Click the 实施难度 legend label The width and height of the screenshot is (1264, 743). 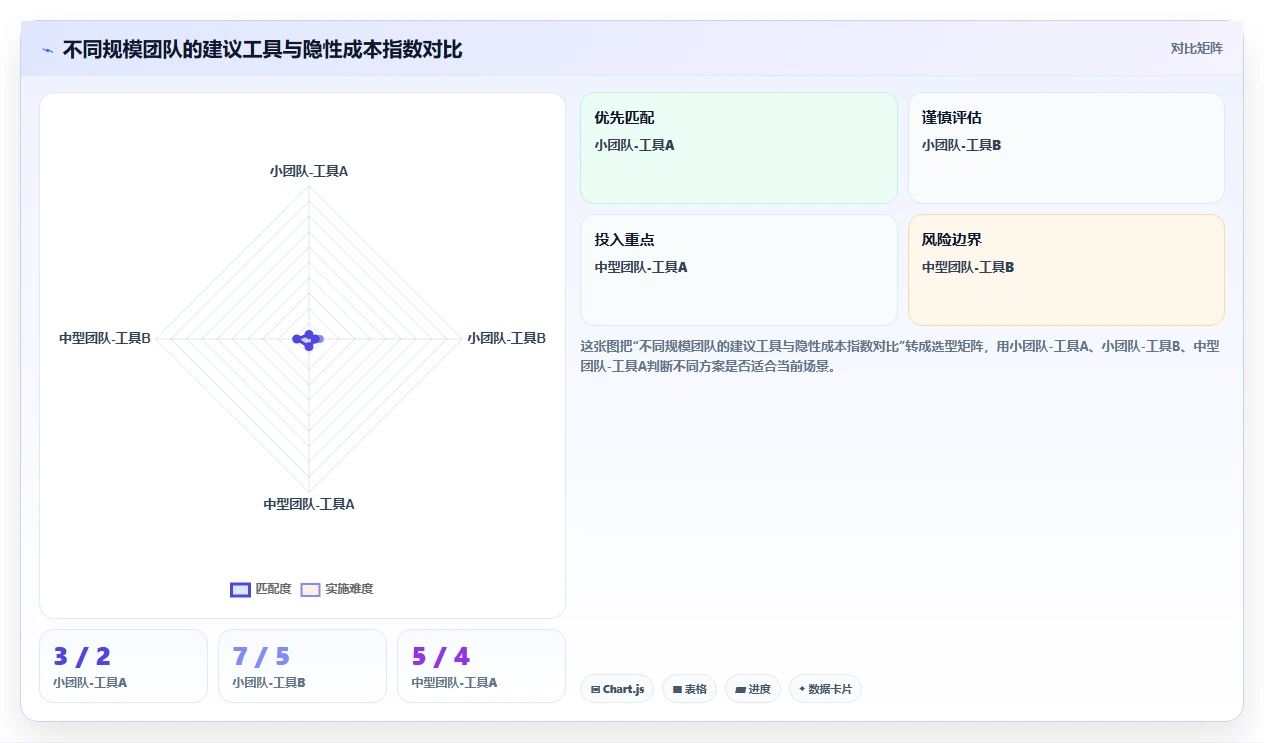tap(349, 589)
